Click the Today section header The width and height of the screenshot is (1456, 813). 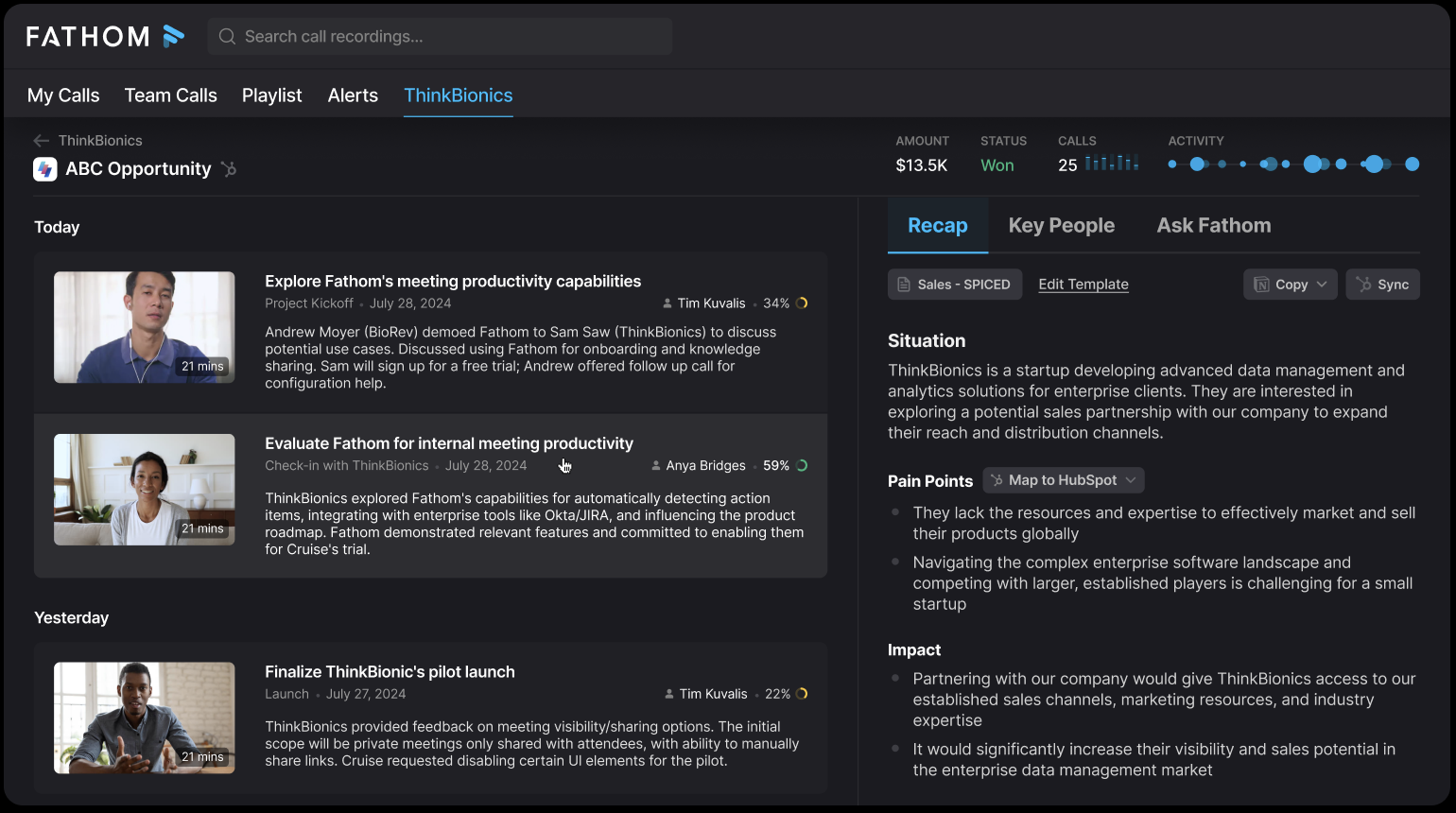coord(57,228)
